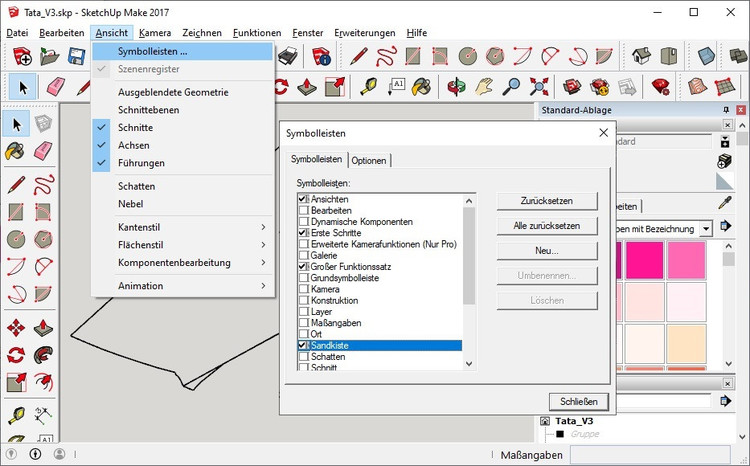This screenshot has width=750, height=466.
Task: Select the pale pink material swatch
Action: point(686,302)
